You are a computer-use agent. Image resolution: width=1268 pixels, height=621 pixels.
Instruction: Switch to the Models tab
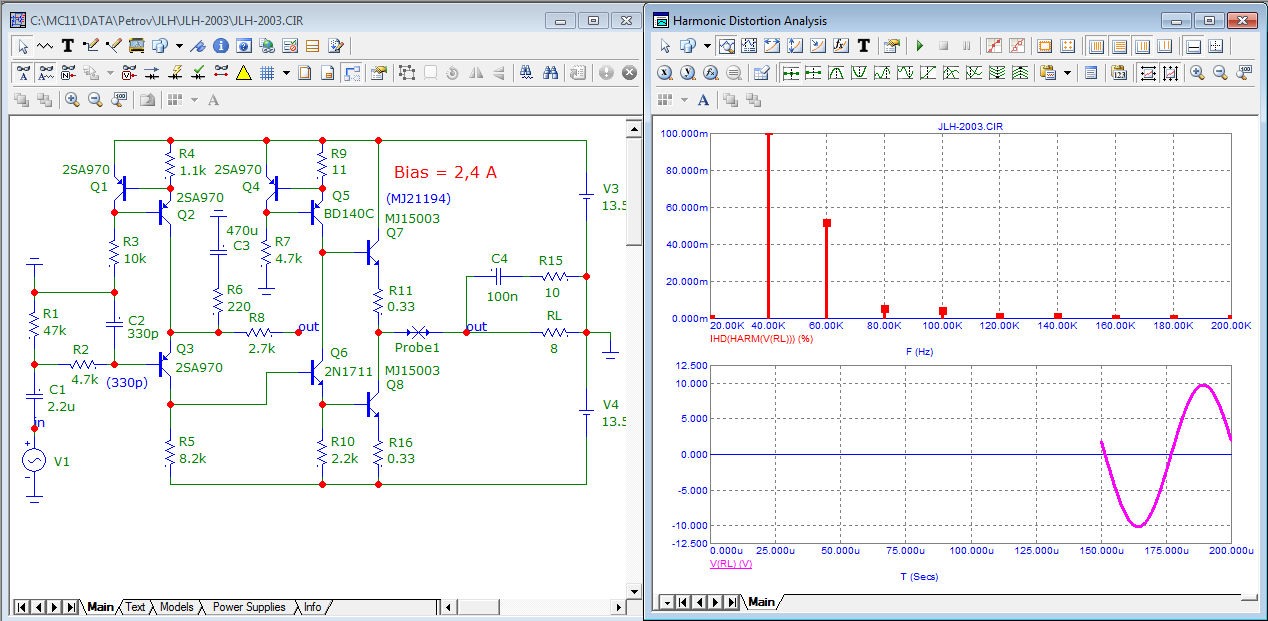tap(176, 607)
